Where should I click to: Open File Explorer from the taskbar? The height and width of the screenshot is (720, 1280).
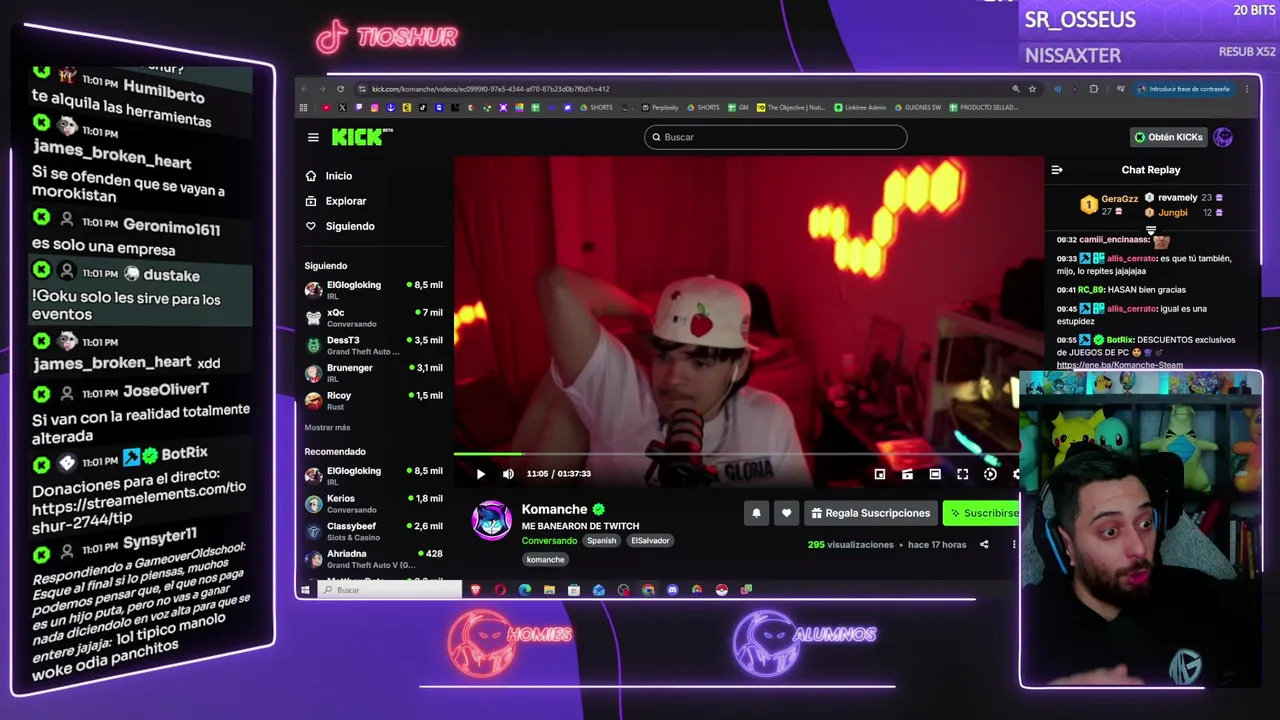[549, 590]
